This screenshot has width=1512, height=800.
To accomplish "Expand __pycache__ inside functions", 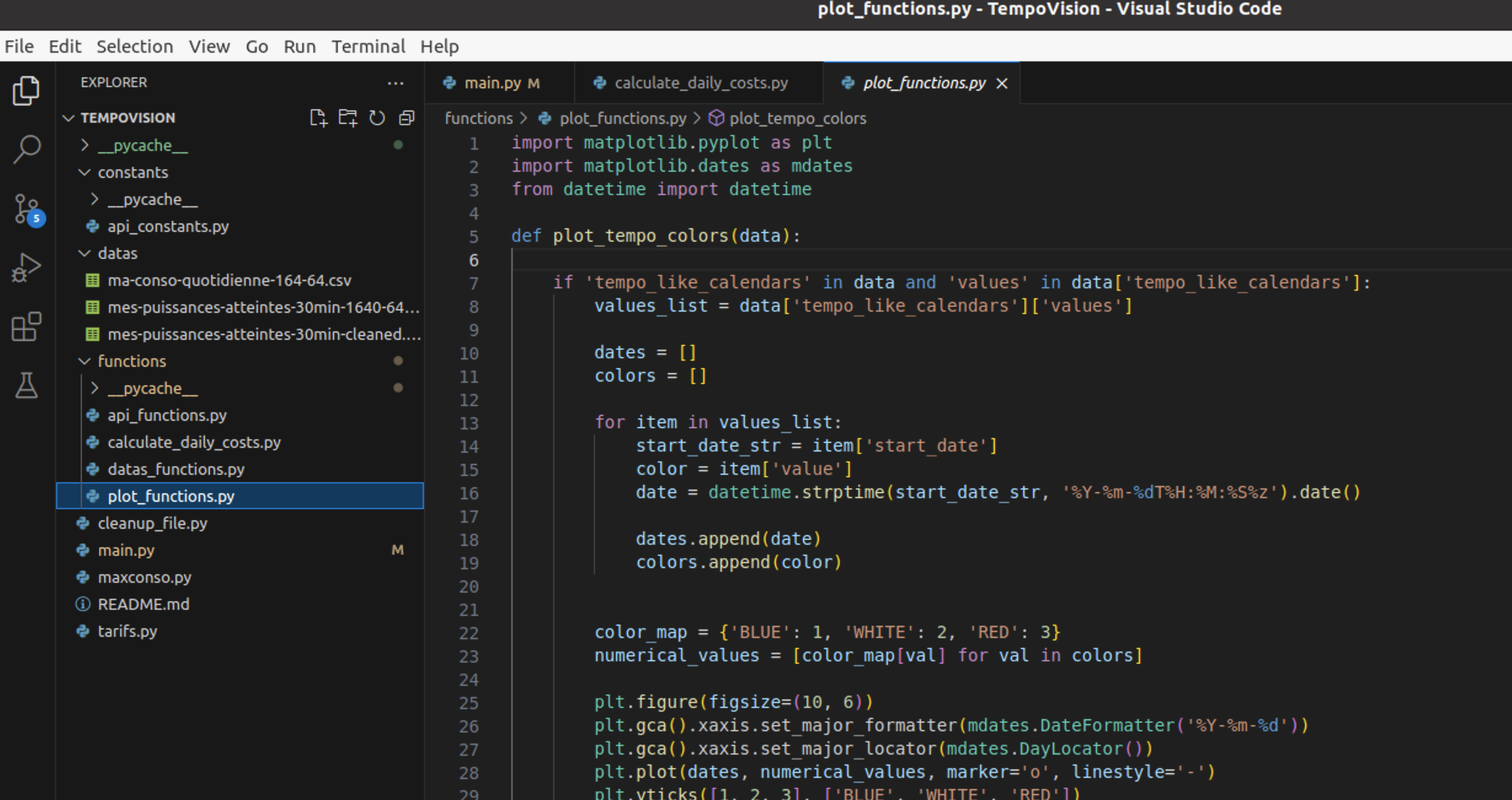I will [94, 388].
